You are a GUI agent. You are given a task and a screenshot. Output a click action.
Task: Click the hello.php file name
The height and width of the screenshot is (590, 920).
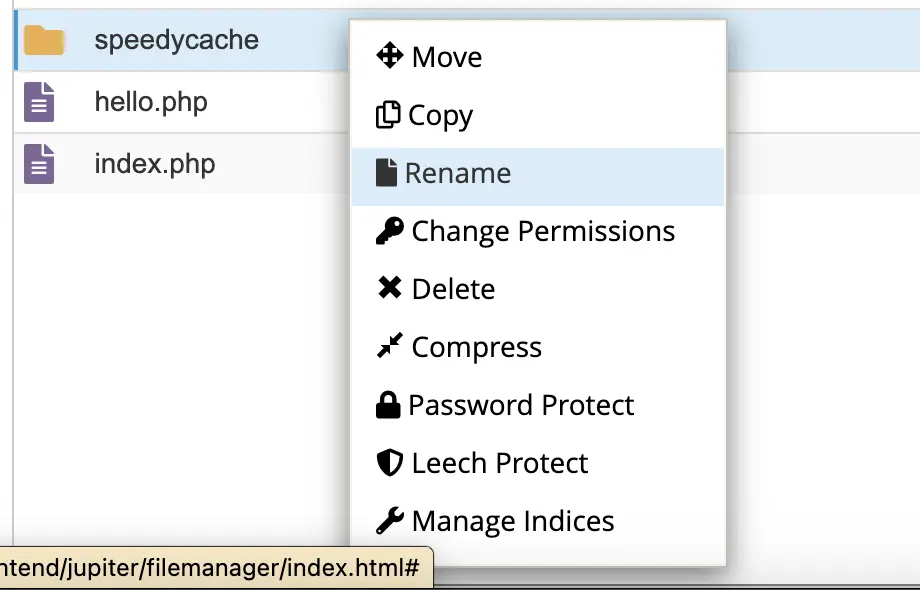click(151, 102)
